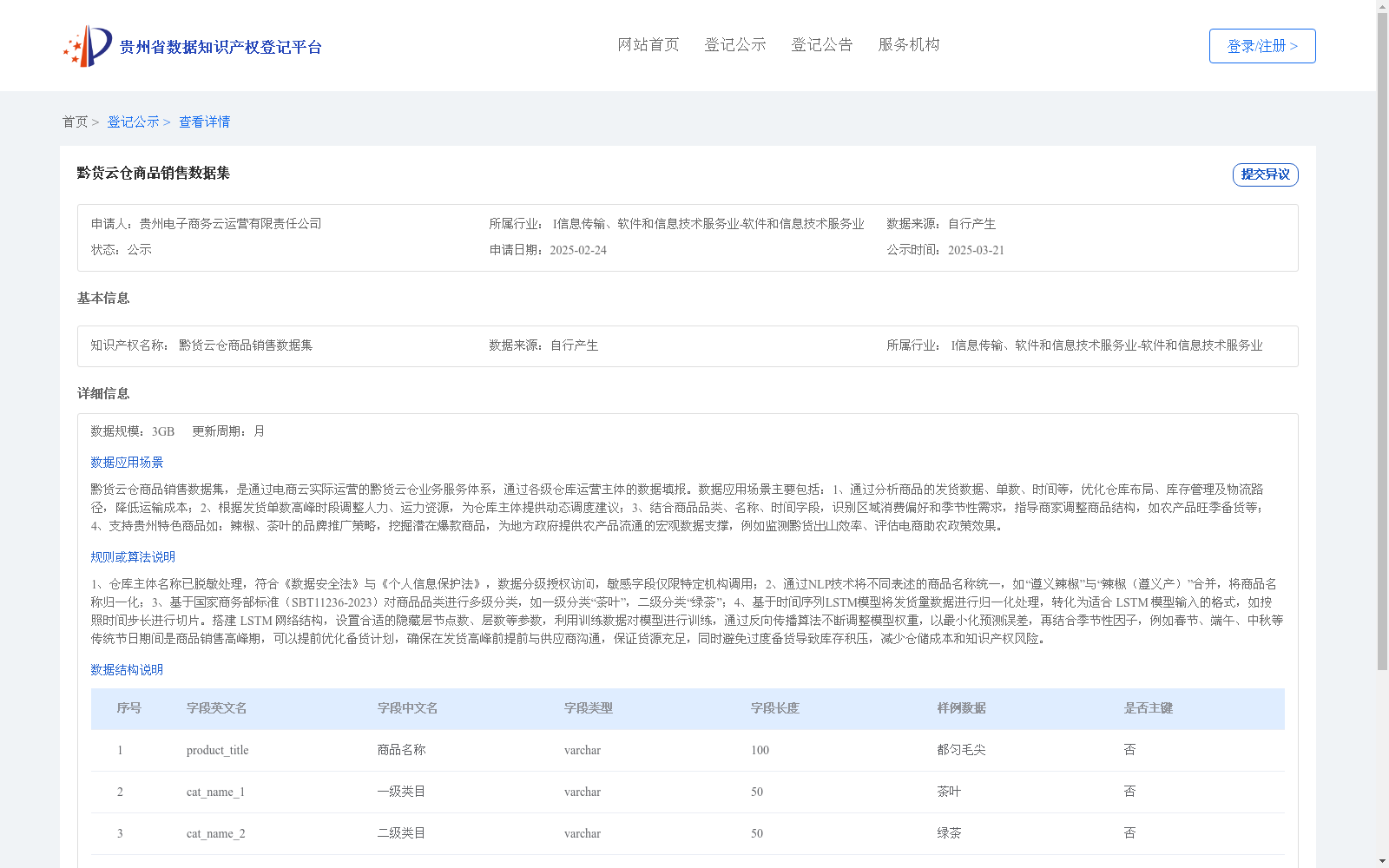Screen dimensions: 1389x868
Task: Click the 字段中文名 column header
Action: point(407,708)
